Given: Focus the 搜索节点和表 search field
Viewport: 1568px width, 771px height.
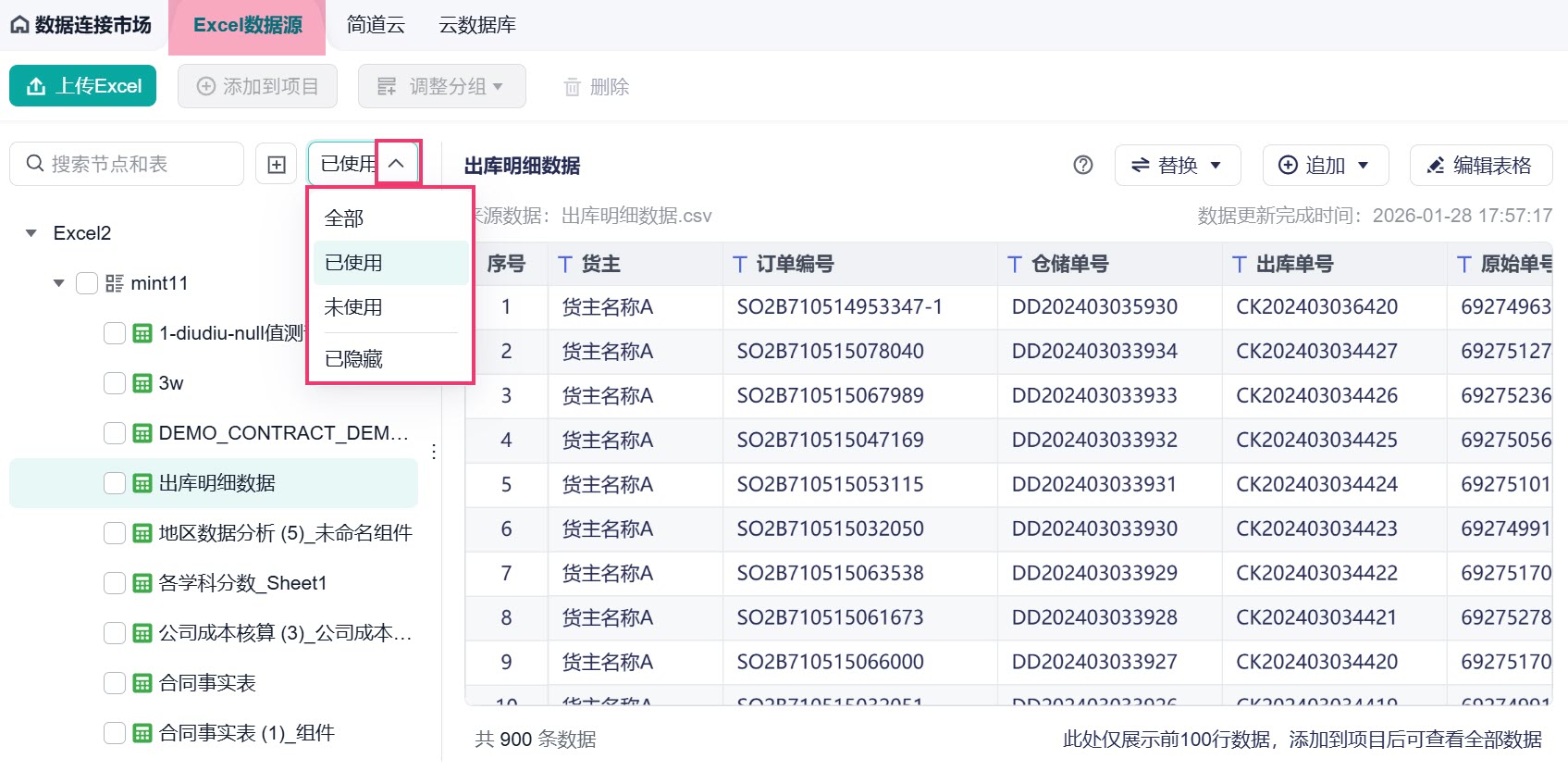Looking at the screenshot, I should click(x=127, y=164).
